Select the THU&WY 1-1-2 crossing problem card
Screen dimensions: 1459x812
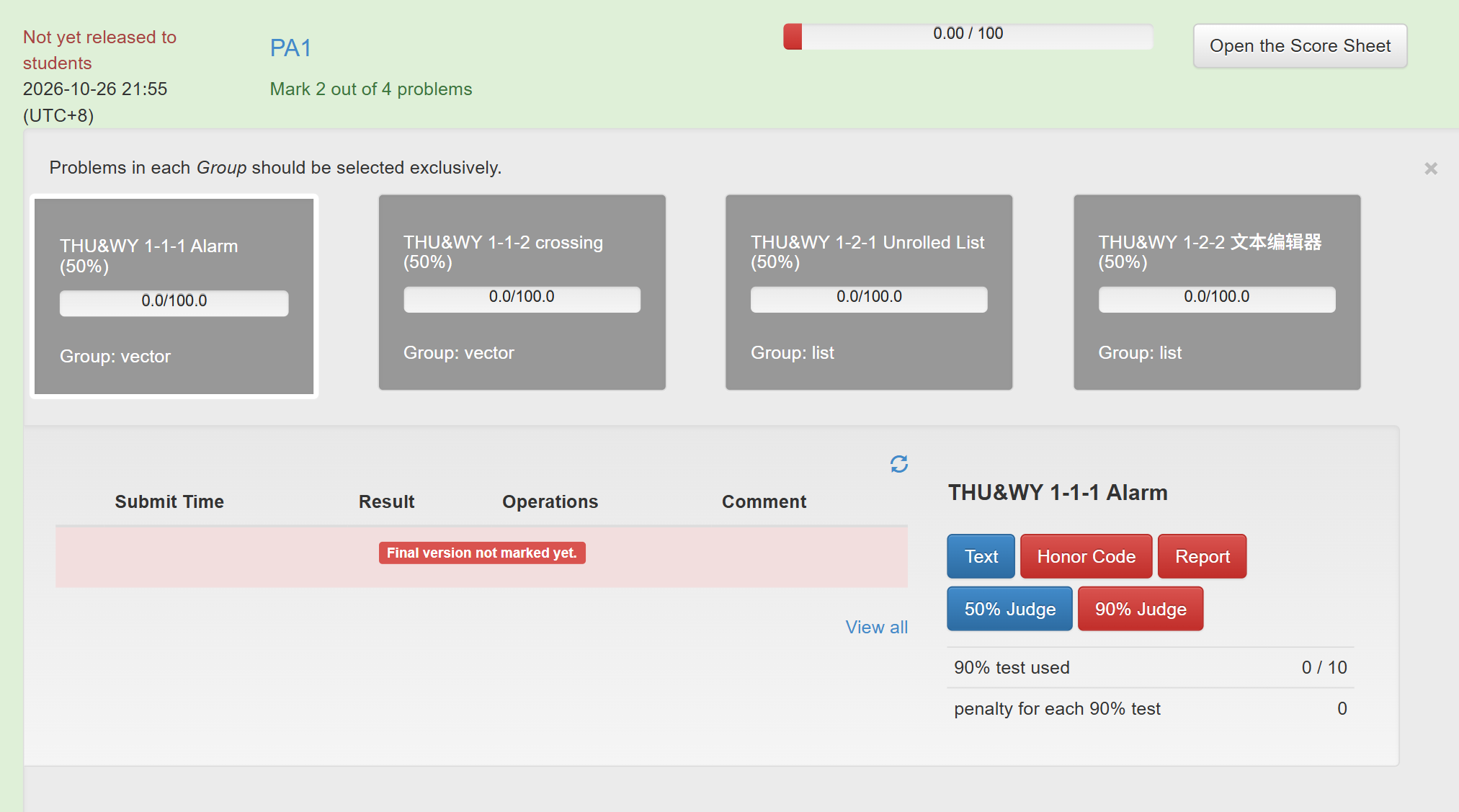(x=522, y=293)
